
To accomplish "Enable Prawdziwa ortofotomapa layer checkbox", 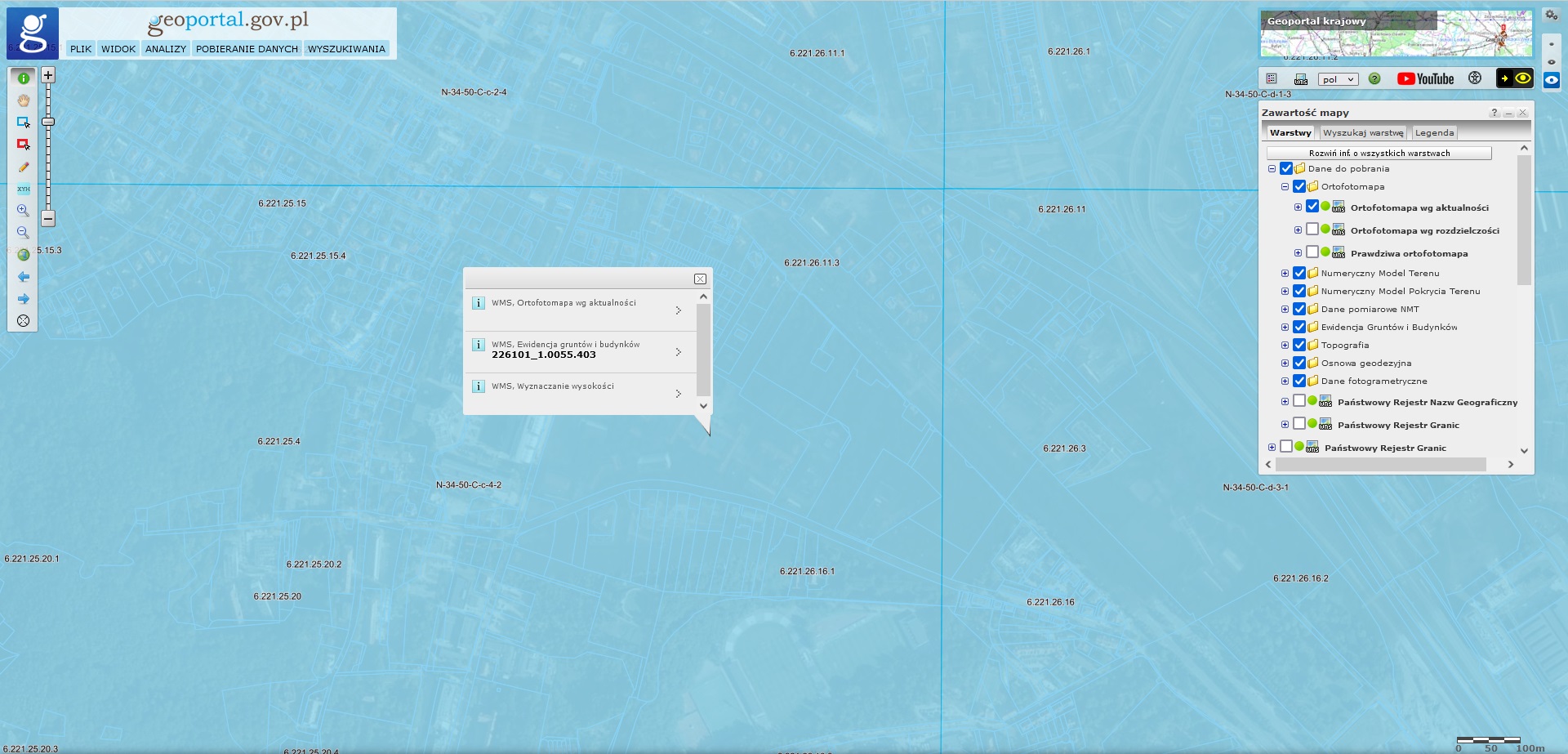I will click(1312, 252).
